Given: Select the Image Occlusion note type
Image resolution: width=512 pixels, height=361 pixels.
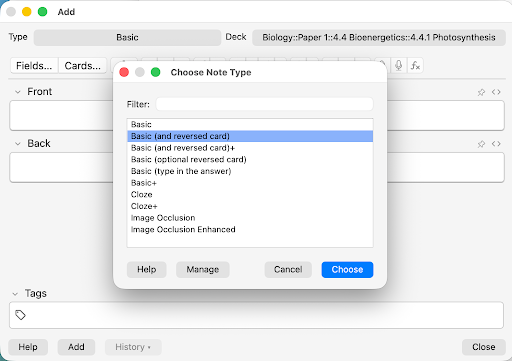Looking at the screenshot, I should [x=250, y=218].
